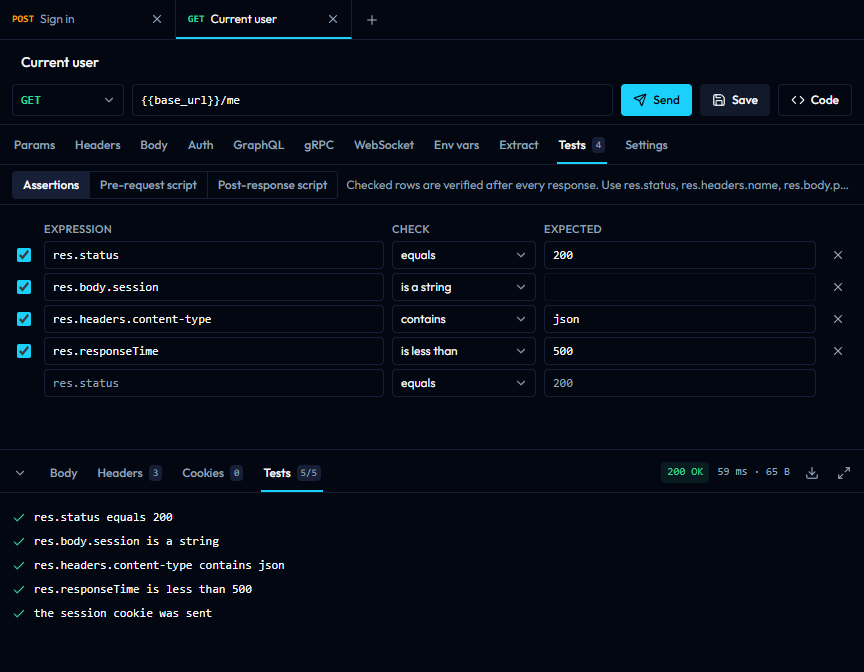The image size is (864, 672).
Task: Open the GET method dropdown
Action: click(x=68, y=100)
